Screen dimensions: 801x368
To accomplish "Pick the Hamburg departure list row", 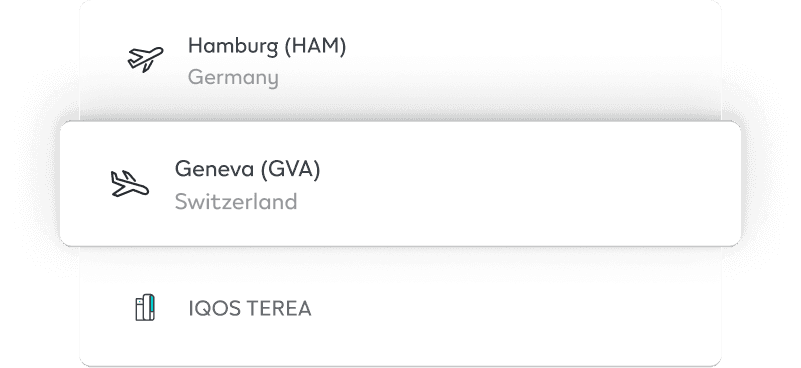I will pyautogui.click(x=400, y=61).
